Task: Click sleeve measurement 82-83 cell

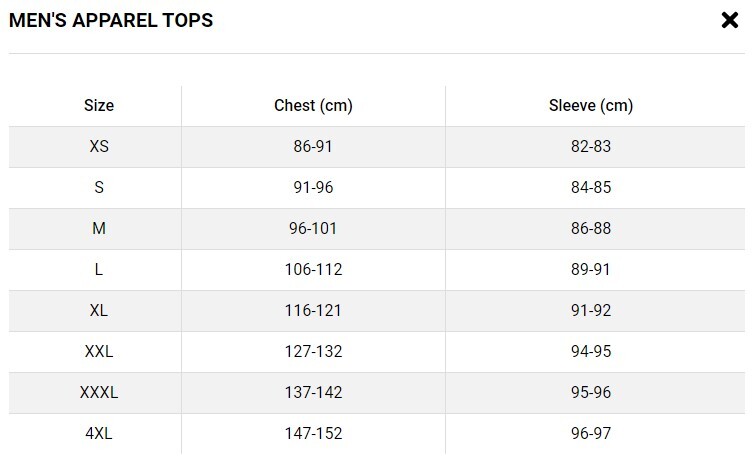Action: pyautogui.click(x=591, y=146)
